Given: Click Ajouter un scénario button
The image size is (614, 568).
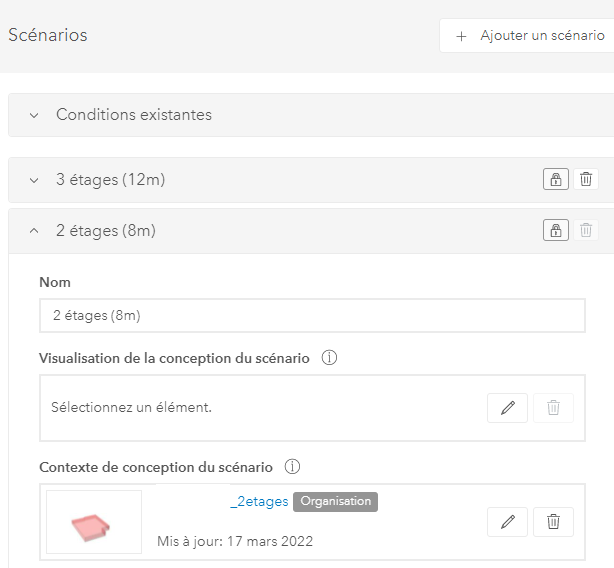Looking at the screenshot, I should [527, 36].
